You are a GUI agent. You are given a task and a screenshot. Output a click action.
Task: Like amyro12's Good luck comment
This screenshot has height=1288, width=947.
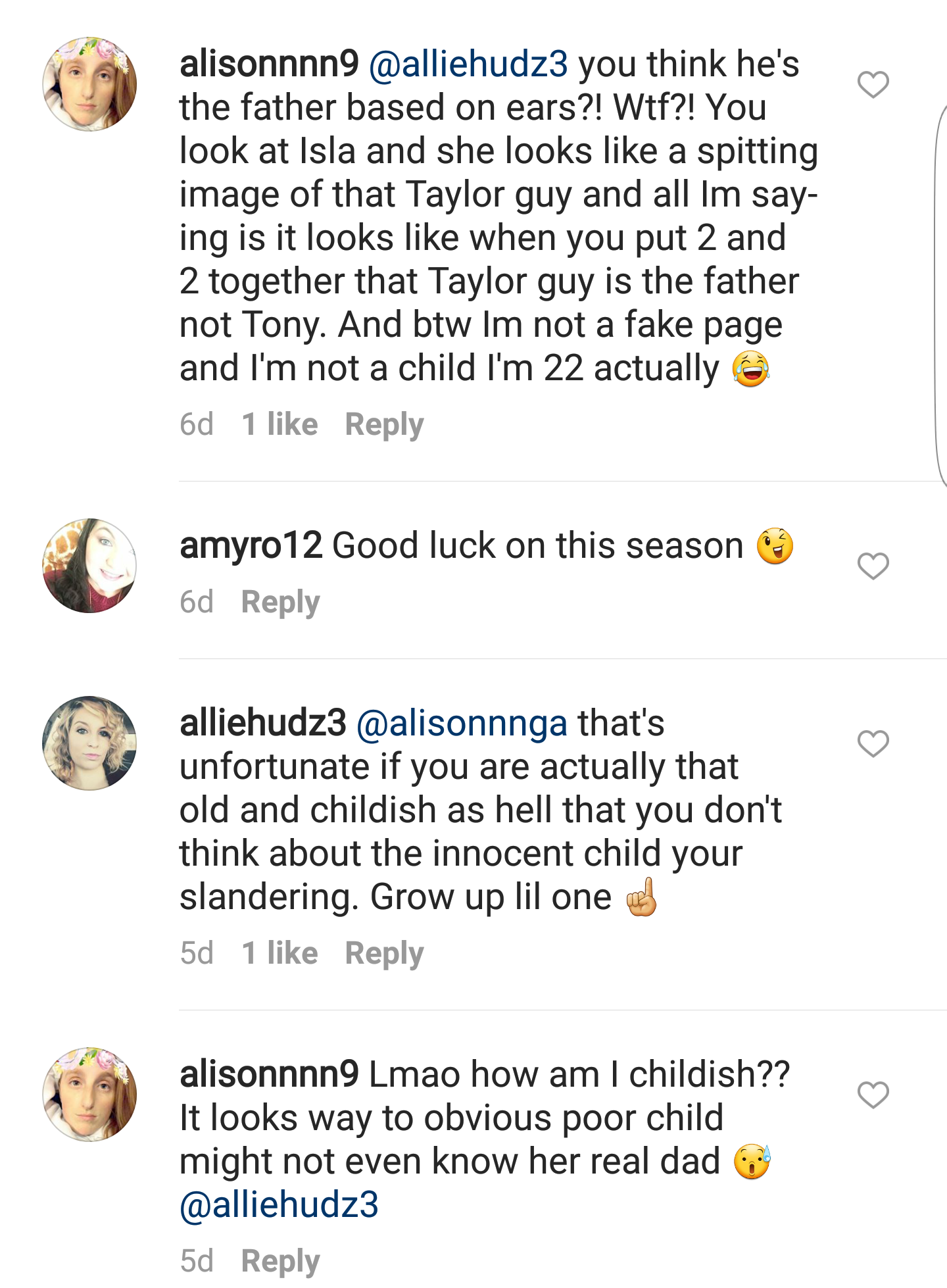point(873,566)
